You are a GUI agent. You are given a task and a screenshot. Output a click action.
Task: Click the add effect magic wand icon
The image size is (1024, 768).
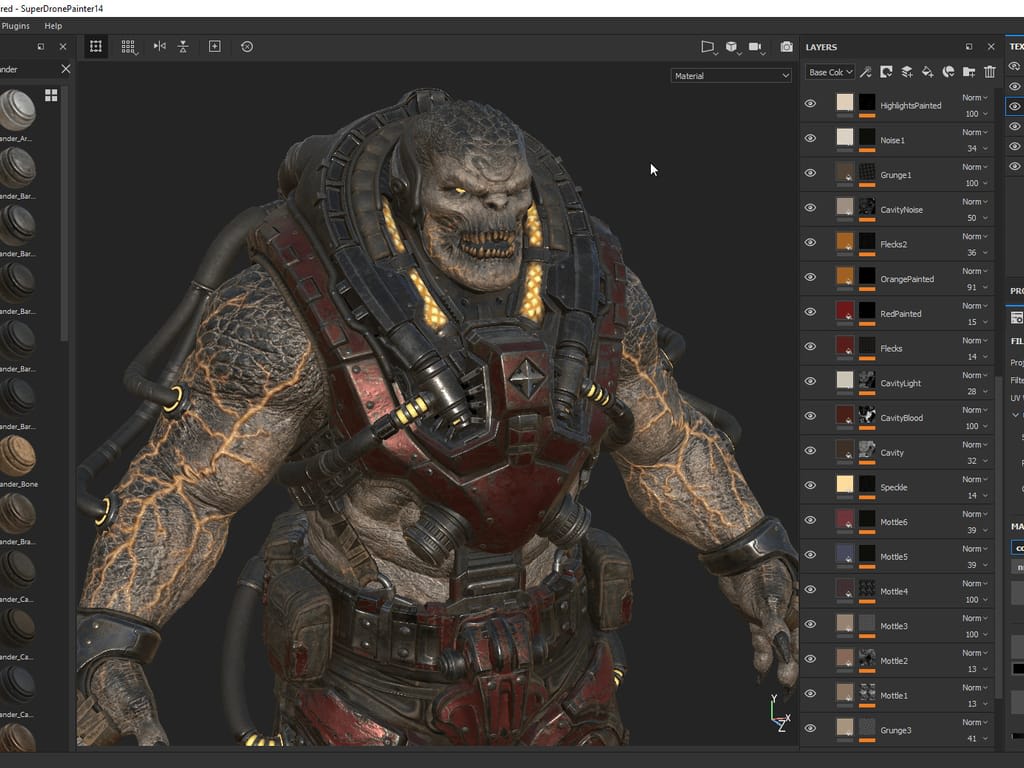pos(866,72)
